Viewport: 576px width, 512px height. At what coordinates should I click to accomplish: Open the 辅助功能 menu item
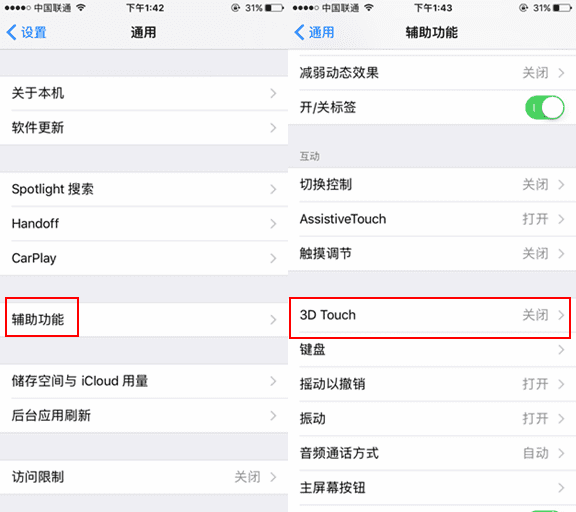click(144, 320)
